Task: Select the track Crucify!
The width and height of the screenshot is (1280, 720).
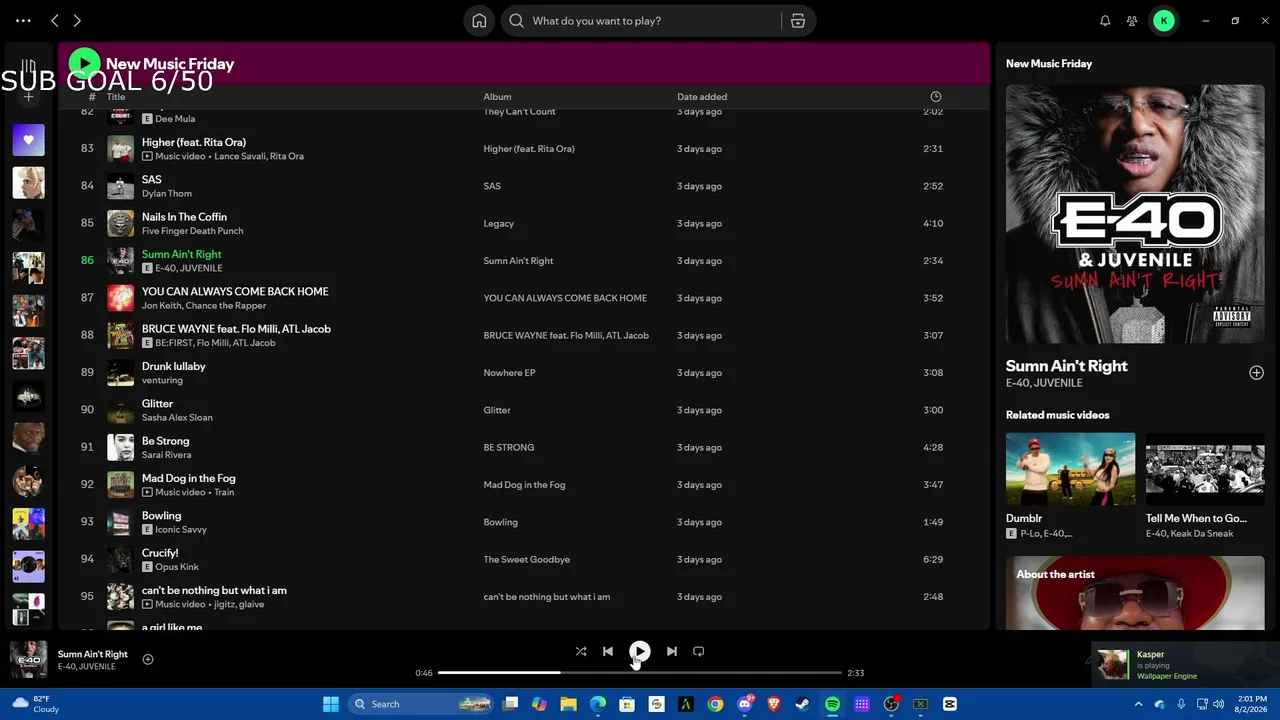Action: pos(160,553)
